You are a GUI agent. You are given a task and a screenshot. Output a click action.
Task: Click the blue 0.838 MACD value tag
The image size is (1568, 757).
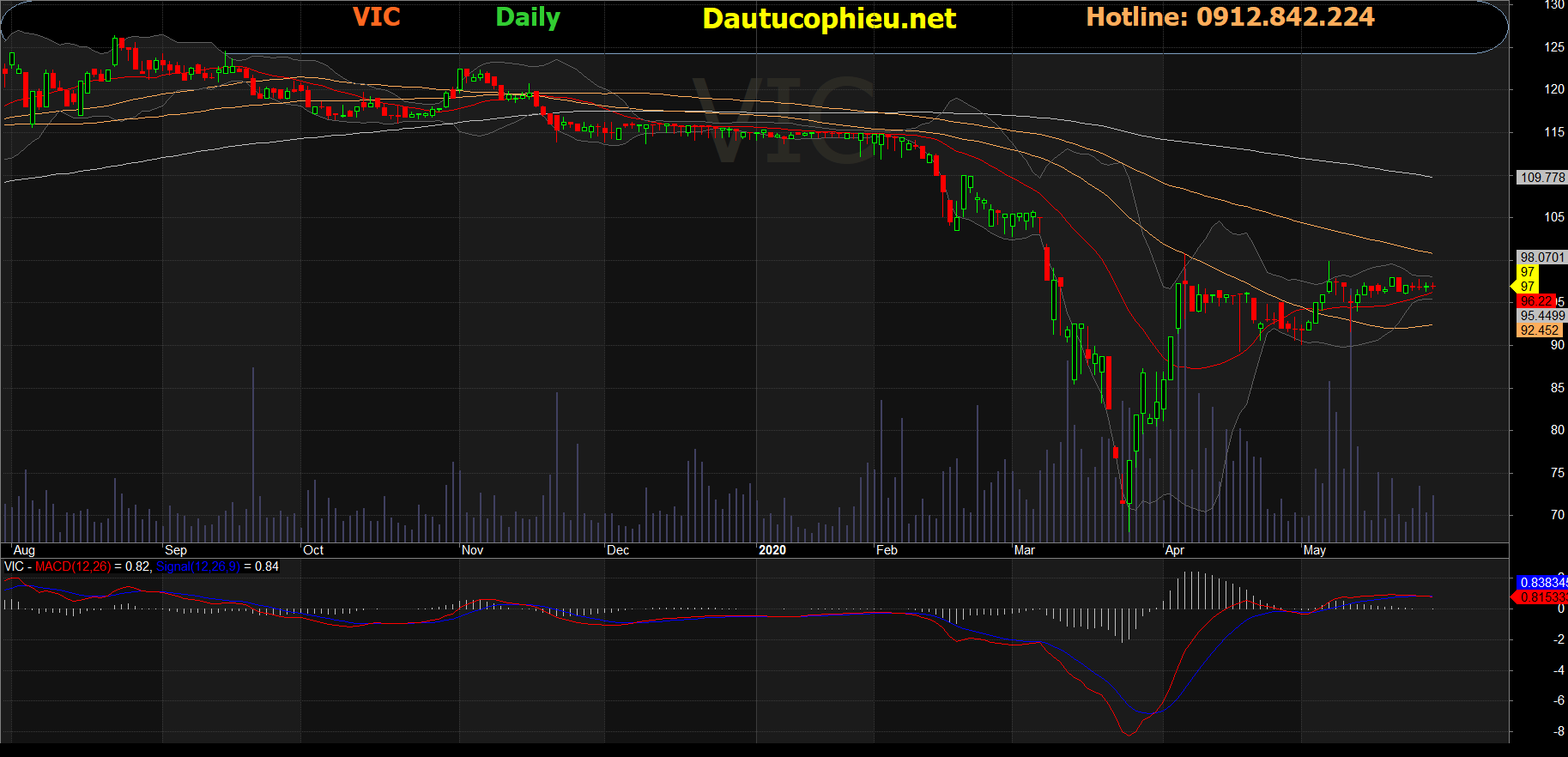[x=1542, y=583]
